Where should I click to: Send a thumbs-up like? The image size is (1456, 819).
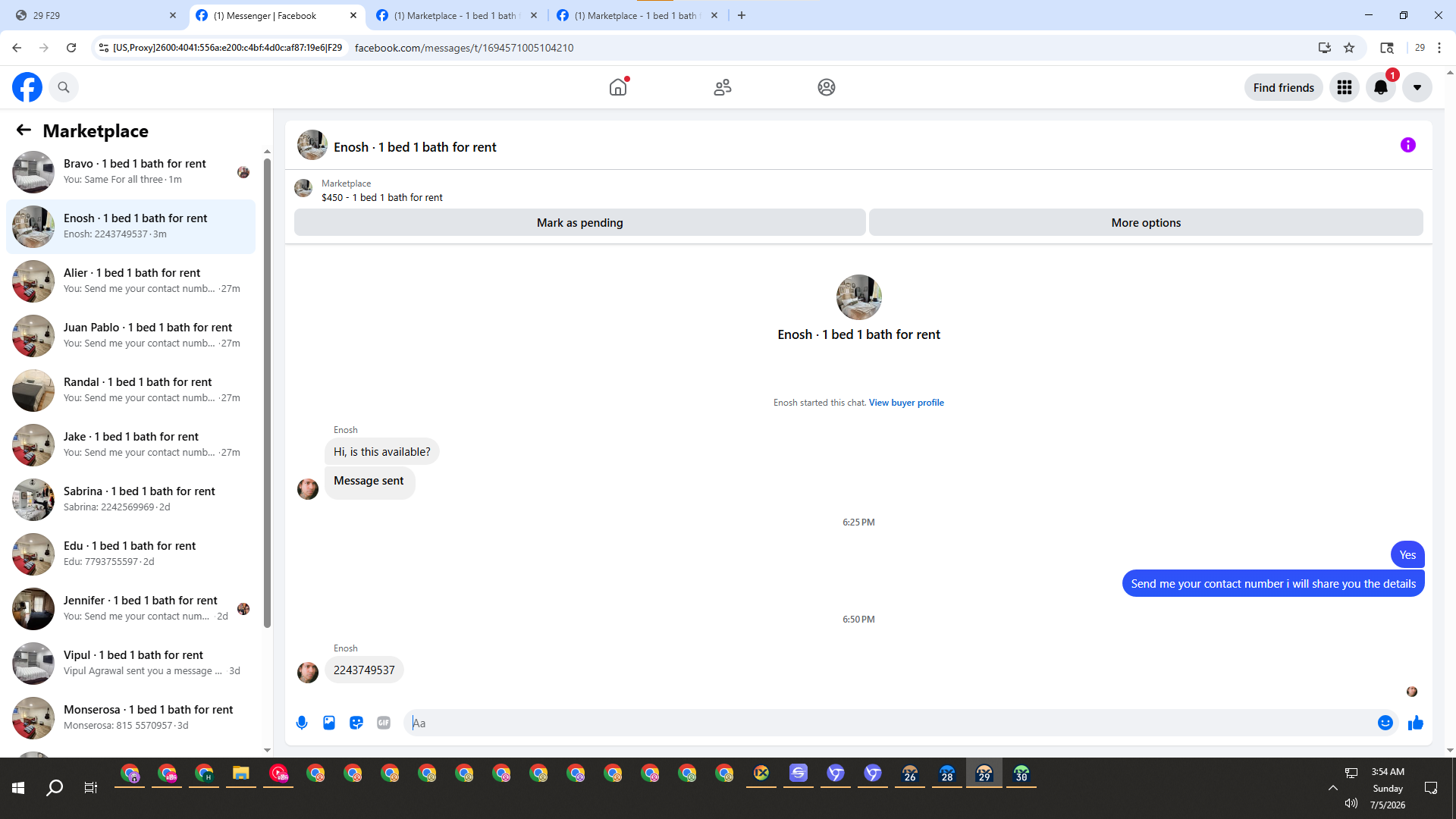pyautogui.click(x=1416, y=723)
